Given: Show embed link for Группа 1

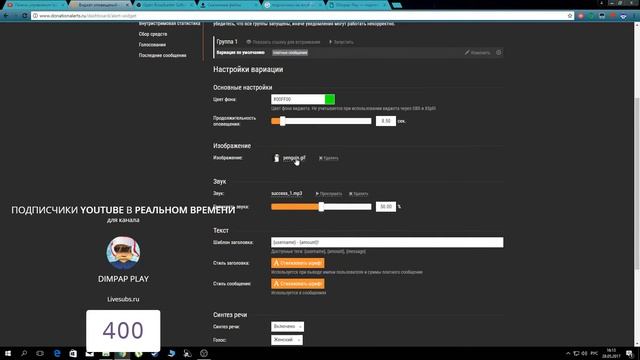Looking at the screenshot, I should tap(283, 42).
